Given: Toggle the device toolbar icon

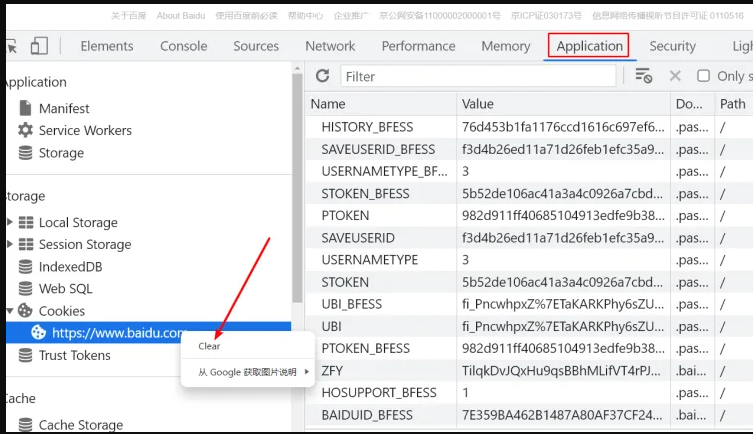Looking at the screenshot, I should pyautogui.click(x=39, y=46).
